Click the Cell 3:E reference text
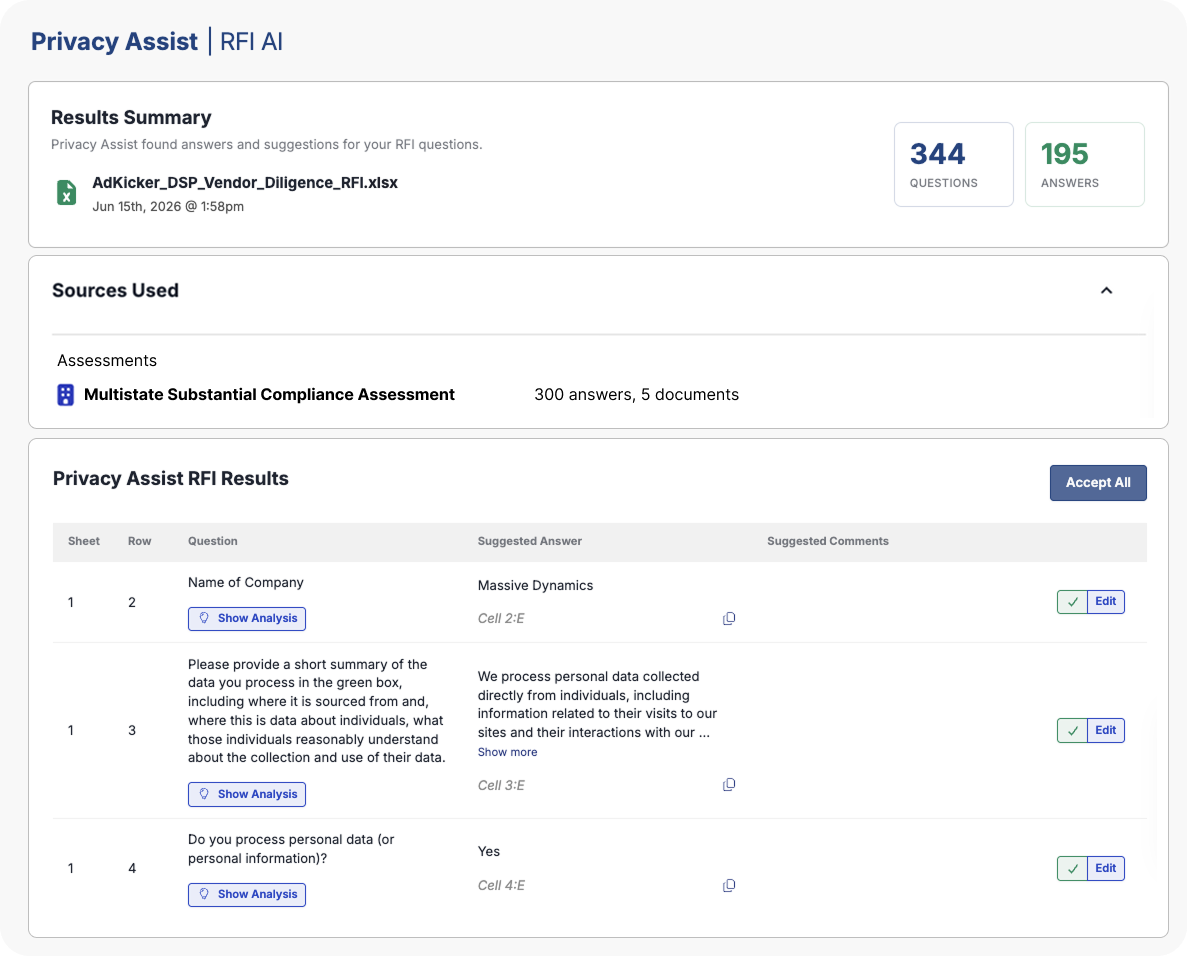Image resolution: width=1187 pixels, height=956 pixels. tap(501, 786)
